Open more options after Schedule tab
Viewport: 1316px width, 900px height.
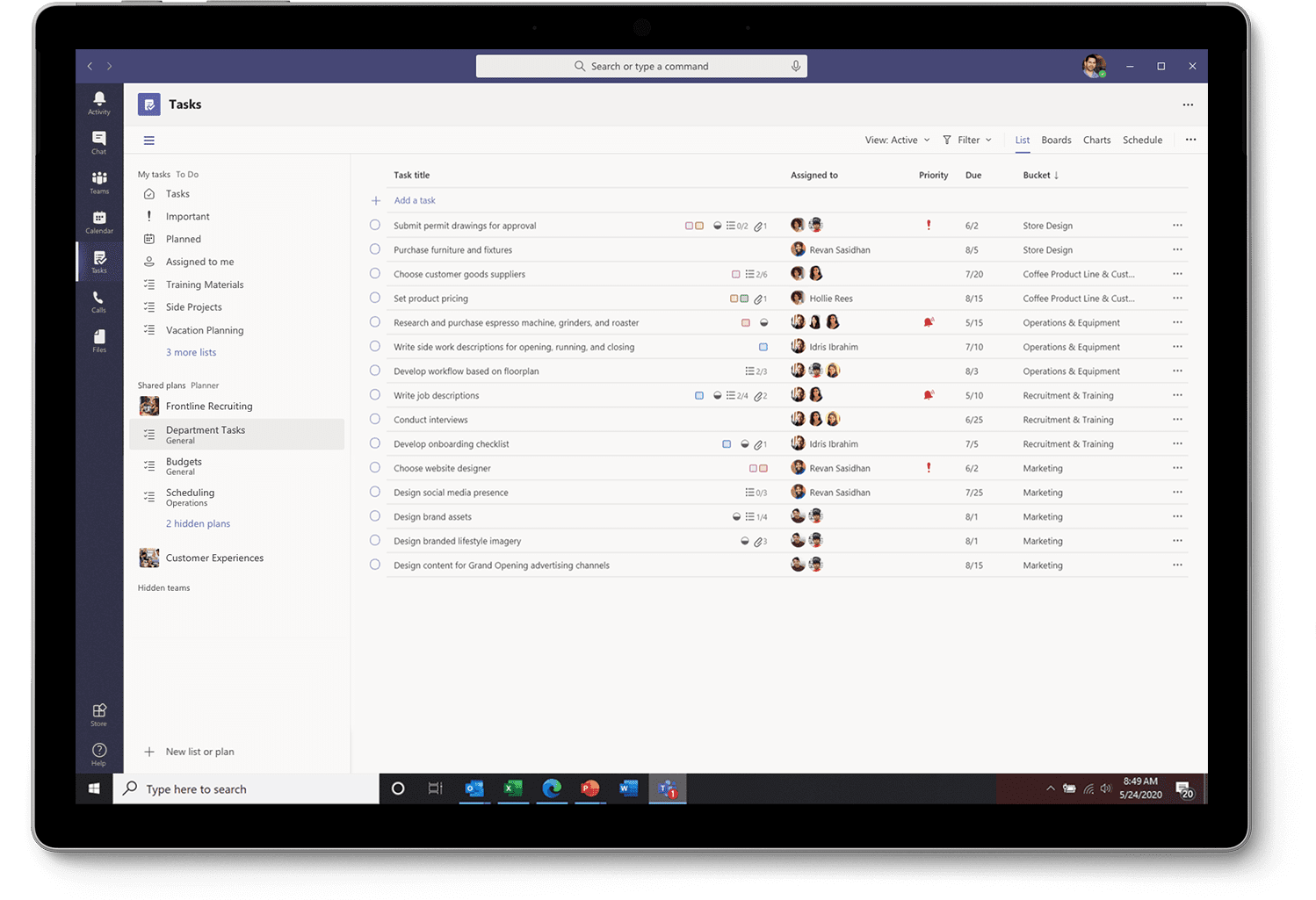coord(1191,140)
